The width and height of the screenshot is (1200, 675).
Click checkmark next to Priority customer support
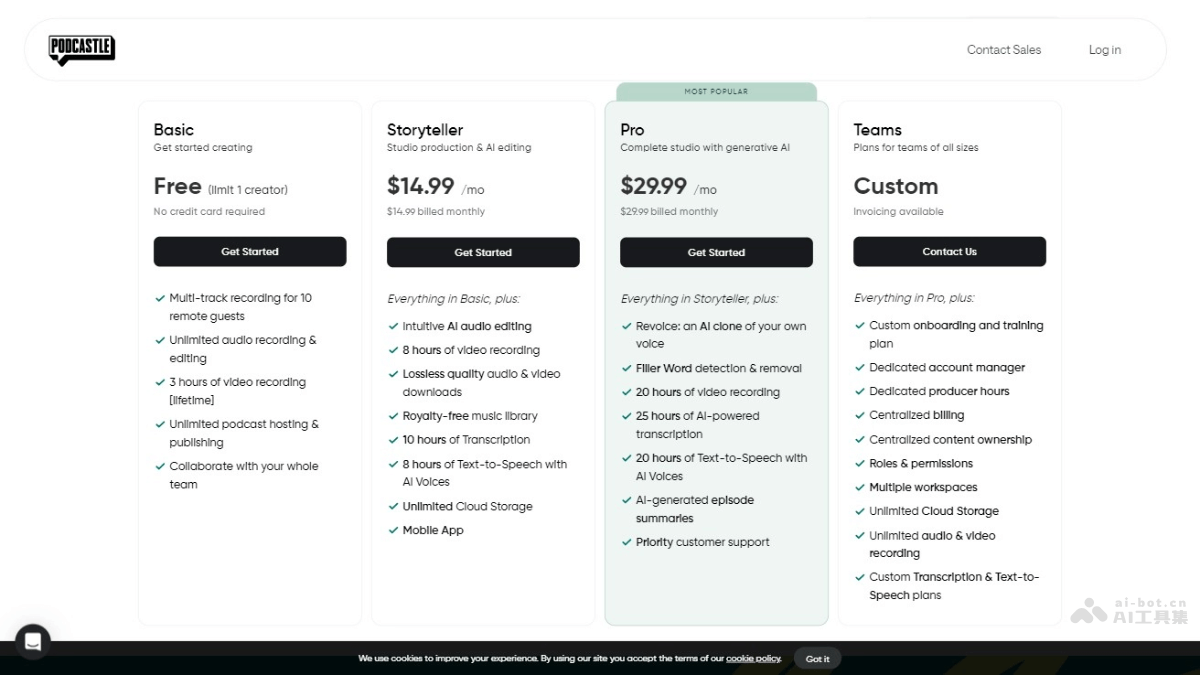pos(627,542)
